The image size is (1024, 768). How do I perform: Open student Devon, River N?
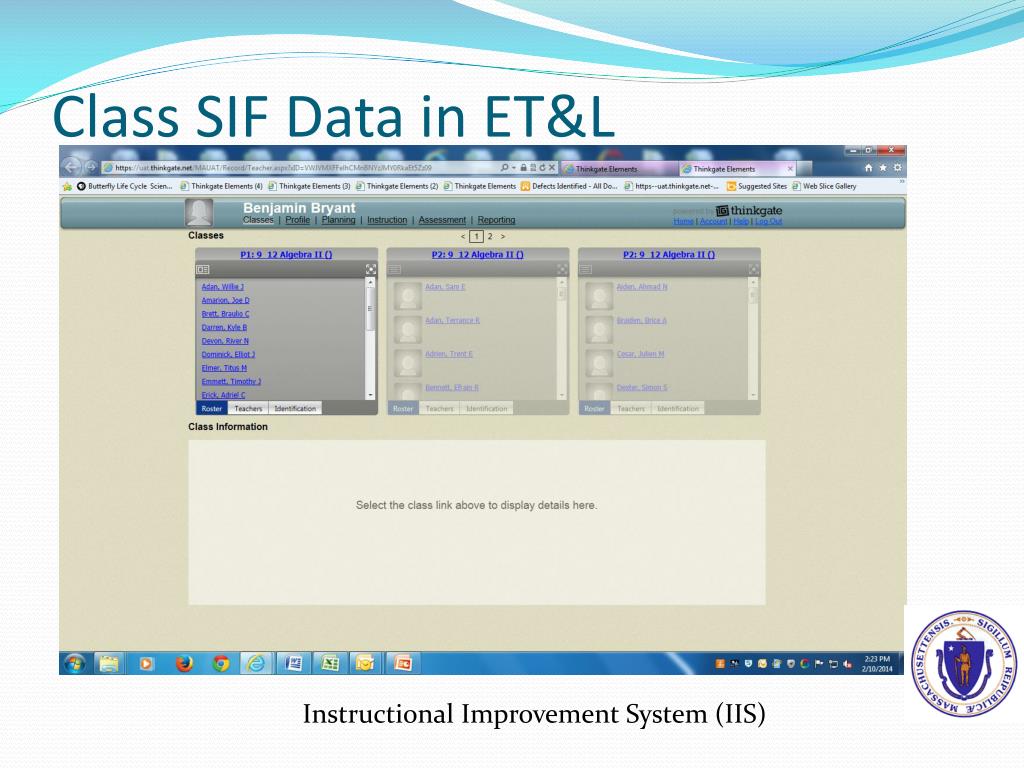coord(225,341)
